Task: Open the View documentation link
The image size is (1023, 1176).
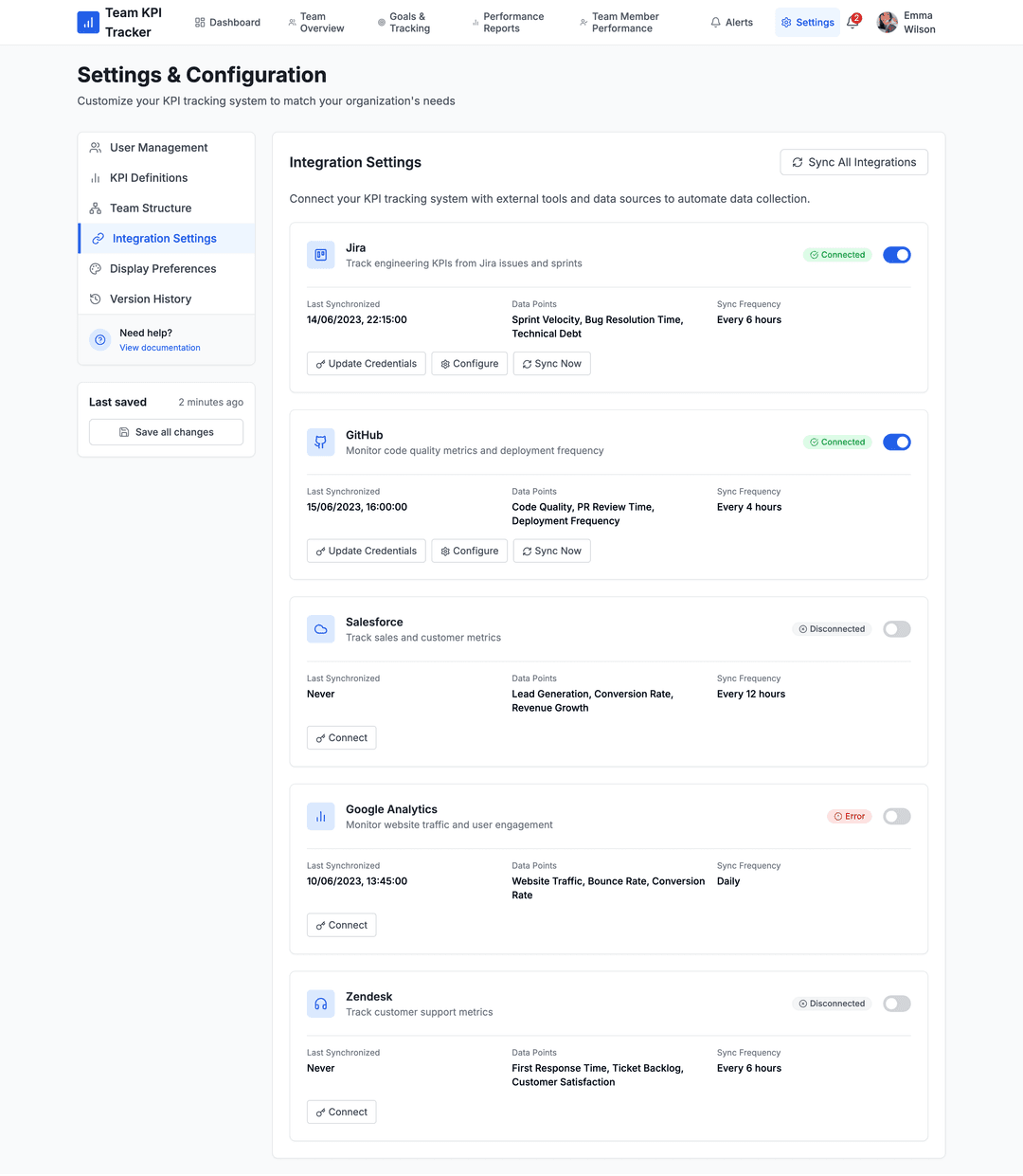Action: pyautogui.click(x=159, y=347)
